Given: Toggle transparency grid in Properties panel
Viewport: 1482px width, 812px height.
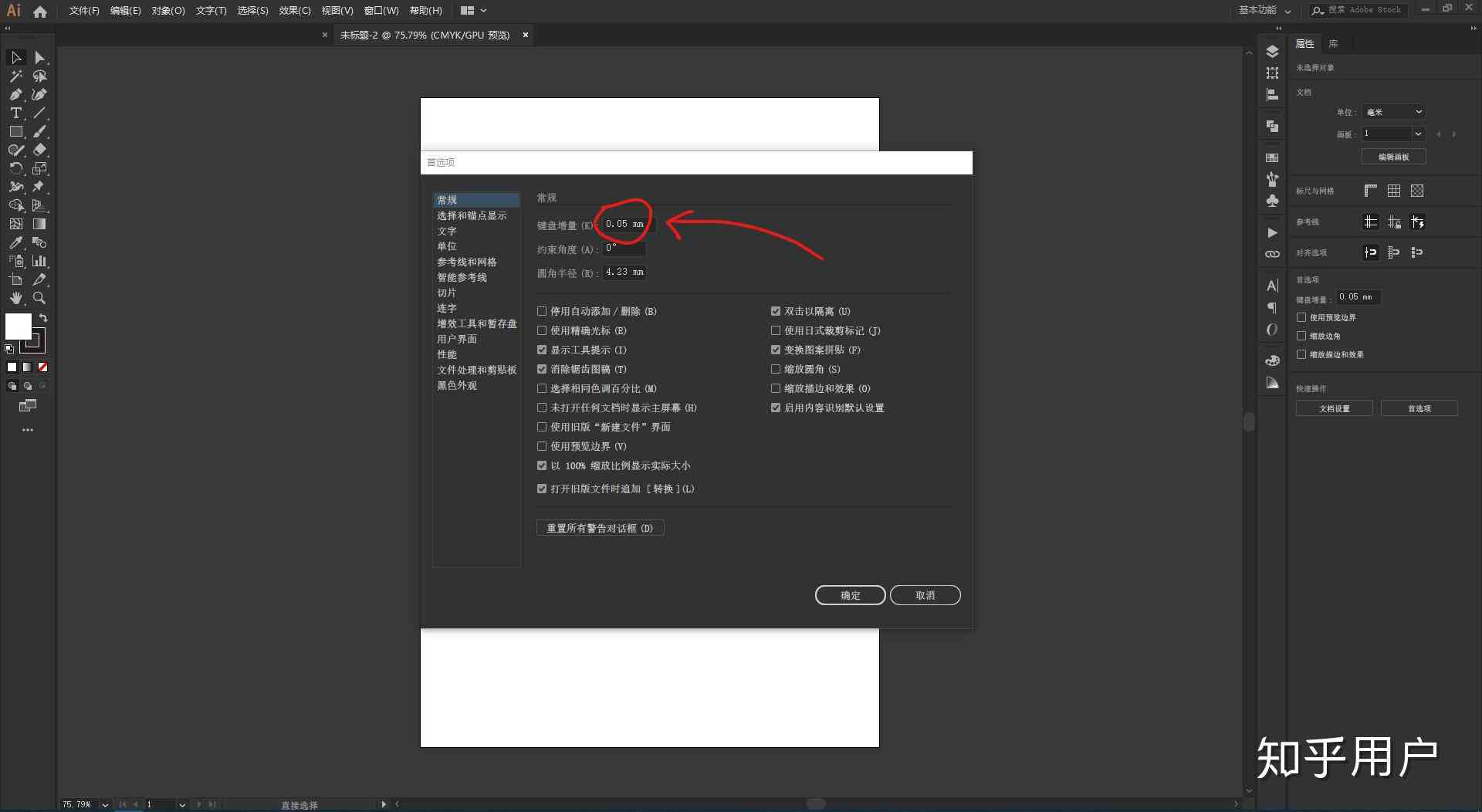Looking at the screenshot, I should coord(1417,191).
